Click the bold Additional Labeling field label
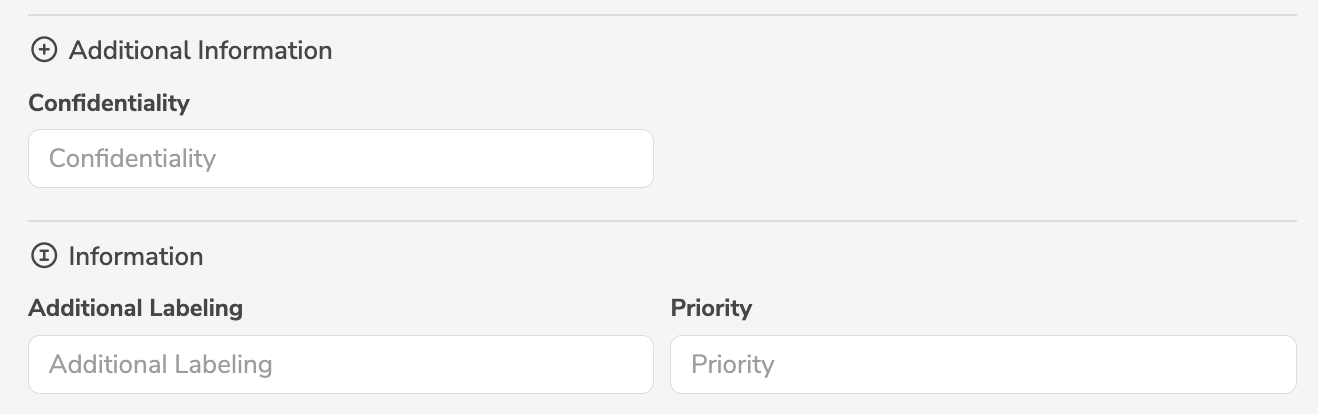Image resolution: width=1318 pixels, height=414 pixels. (x=136, y=308)
